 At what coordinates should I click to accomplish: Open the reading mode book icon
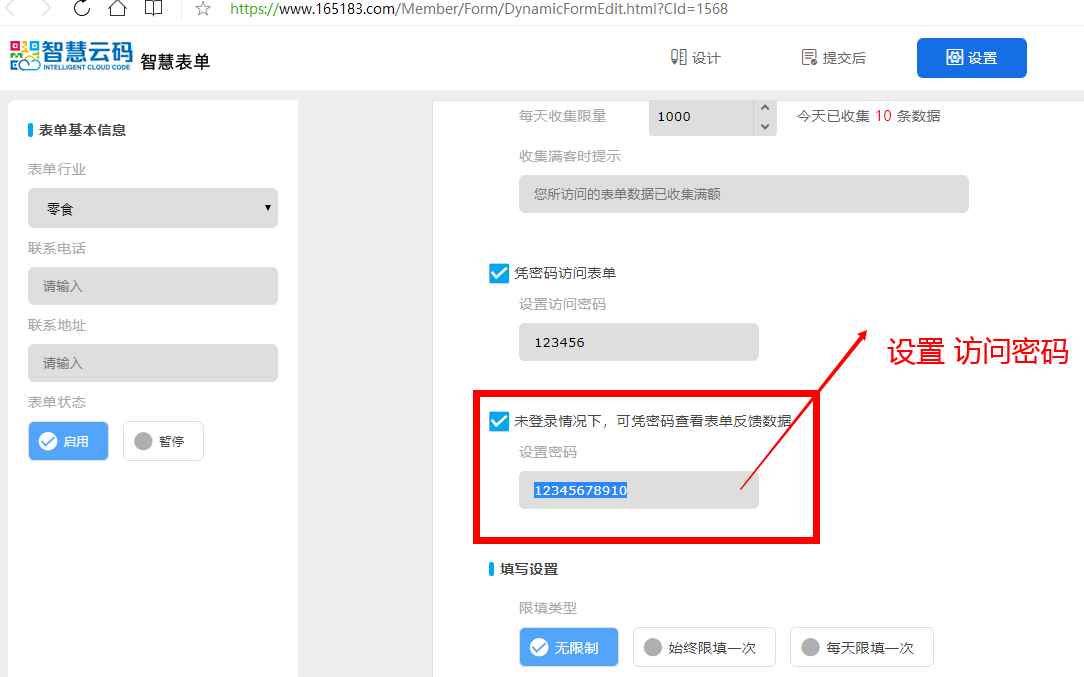(153, 9)
